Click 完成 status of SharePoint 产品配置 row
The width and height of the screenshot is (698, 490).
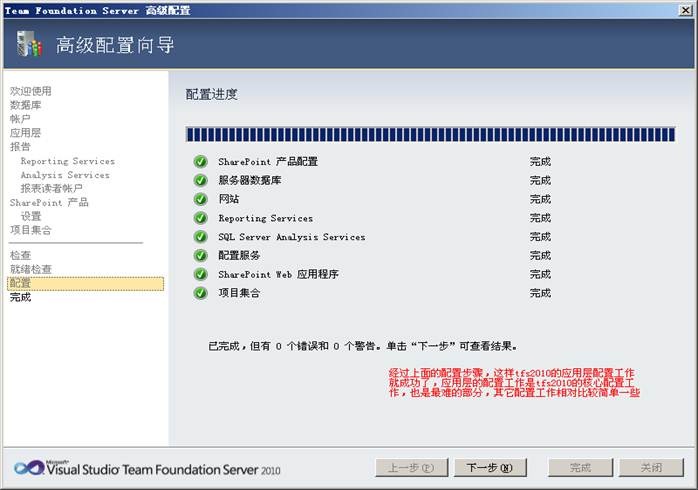tap(540, 162)
